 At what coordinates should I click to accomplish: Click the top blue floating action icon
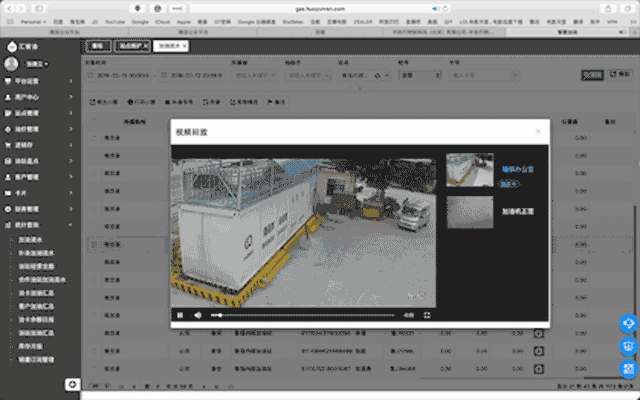click(x=629, y=324)
